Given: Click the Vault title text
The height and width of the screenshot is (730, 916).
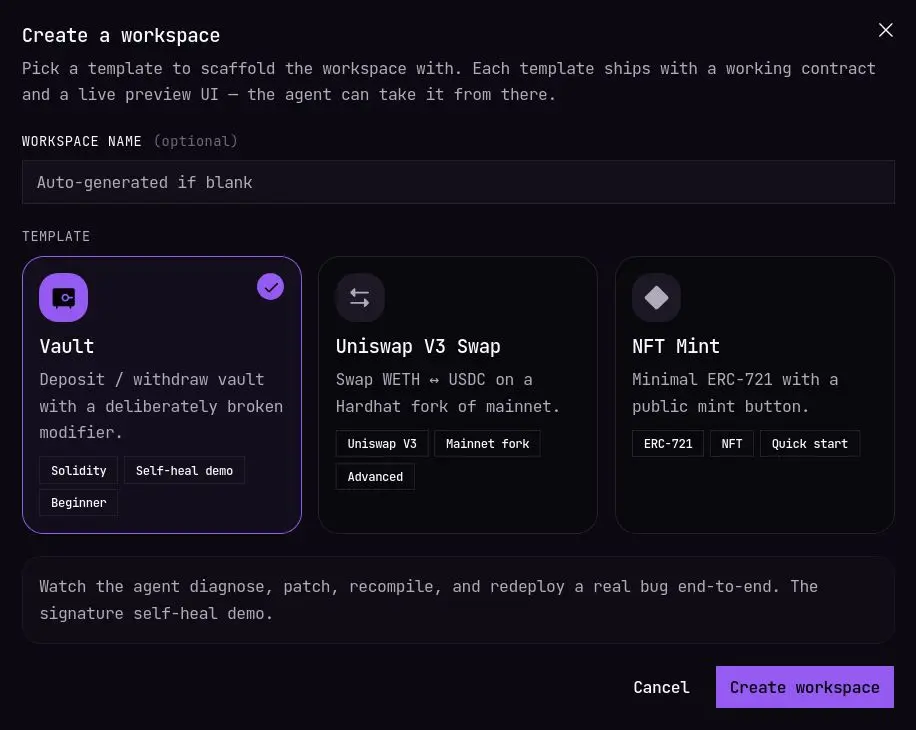Looking at the screenshot, I should (67, 346).
